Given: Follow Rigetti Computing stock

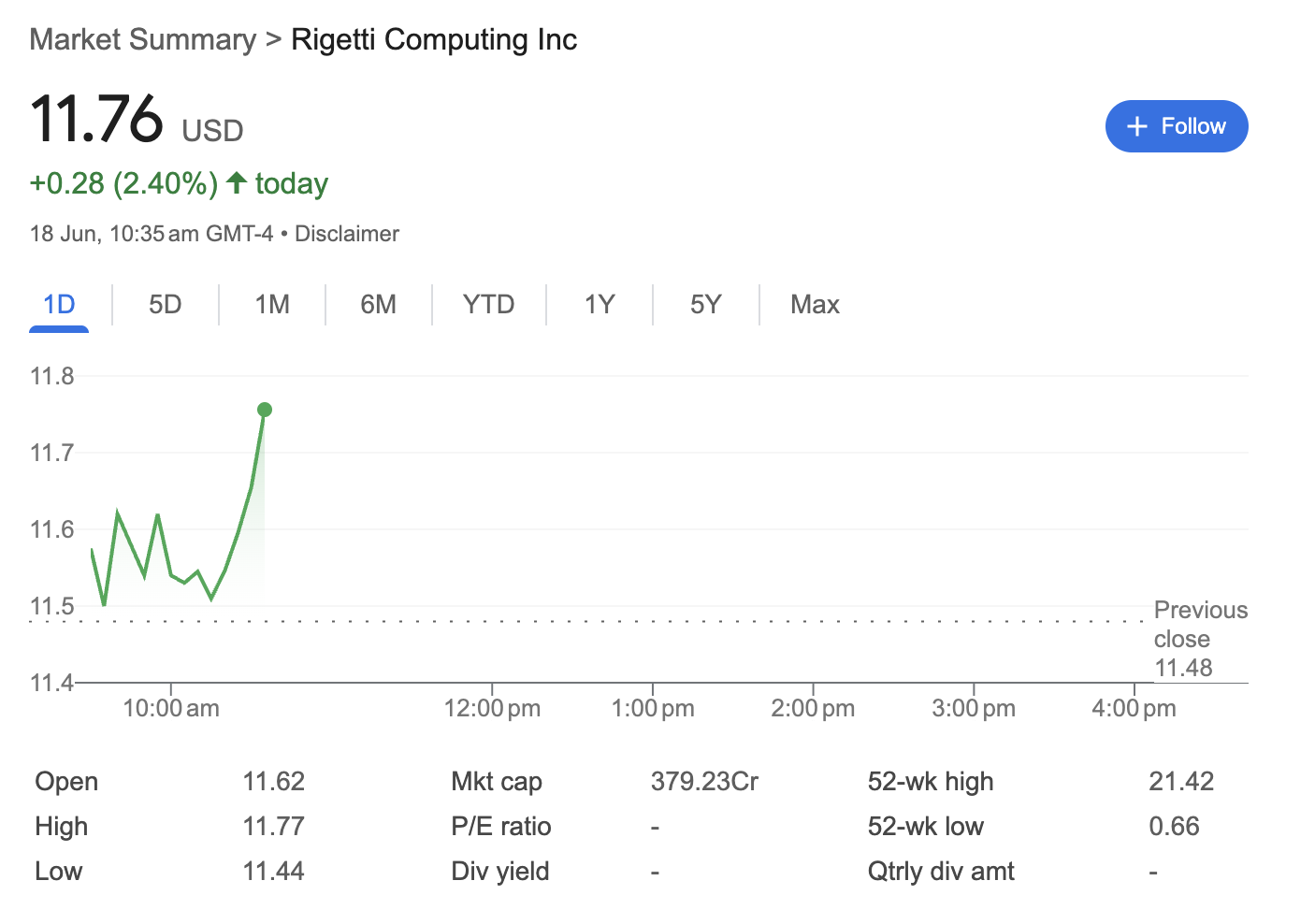Looking at the screenshot, I should coord(1177,126).
